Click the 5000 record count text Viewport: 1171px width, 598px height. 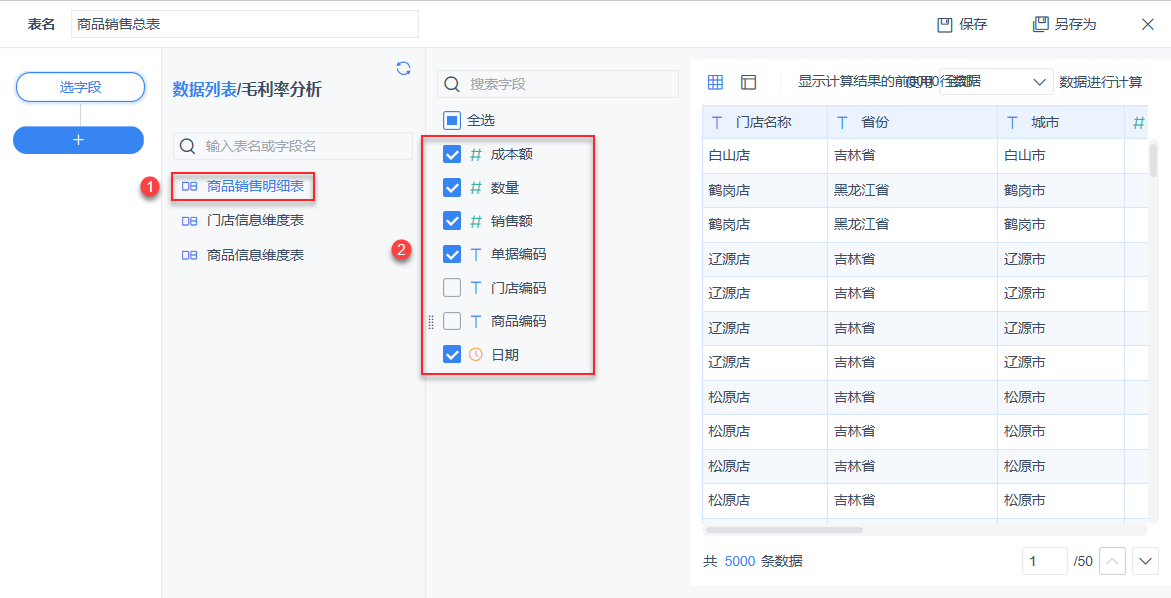point(739,561)
